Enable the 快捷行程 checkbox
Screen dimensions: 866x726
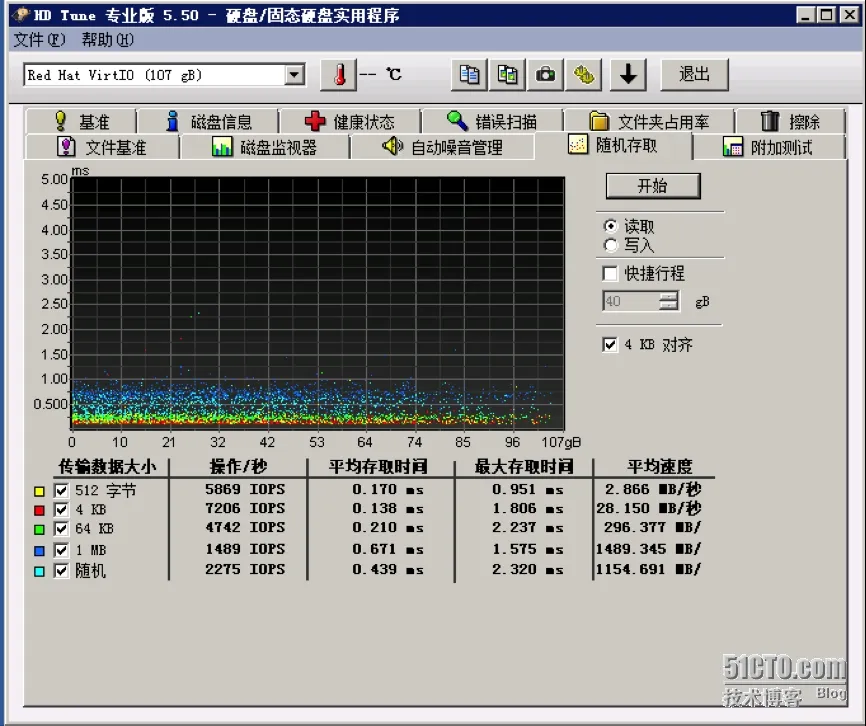pyautogui.click(x=610, y=273)
